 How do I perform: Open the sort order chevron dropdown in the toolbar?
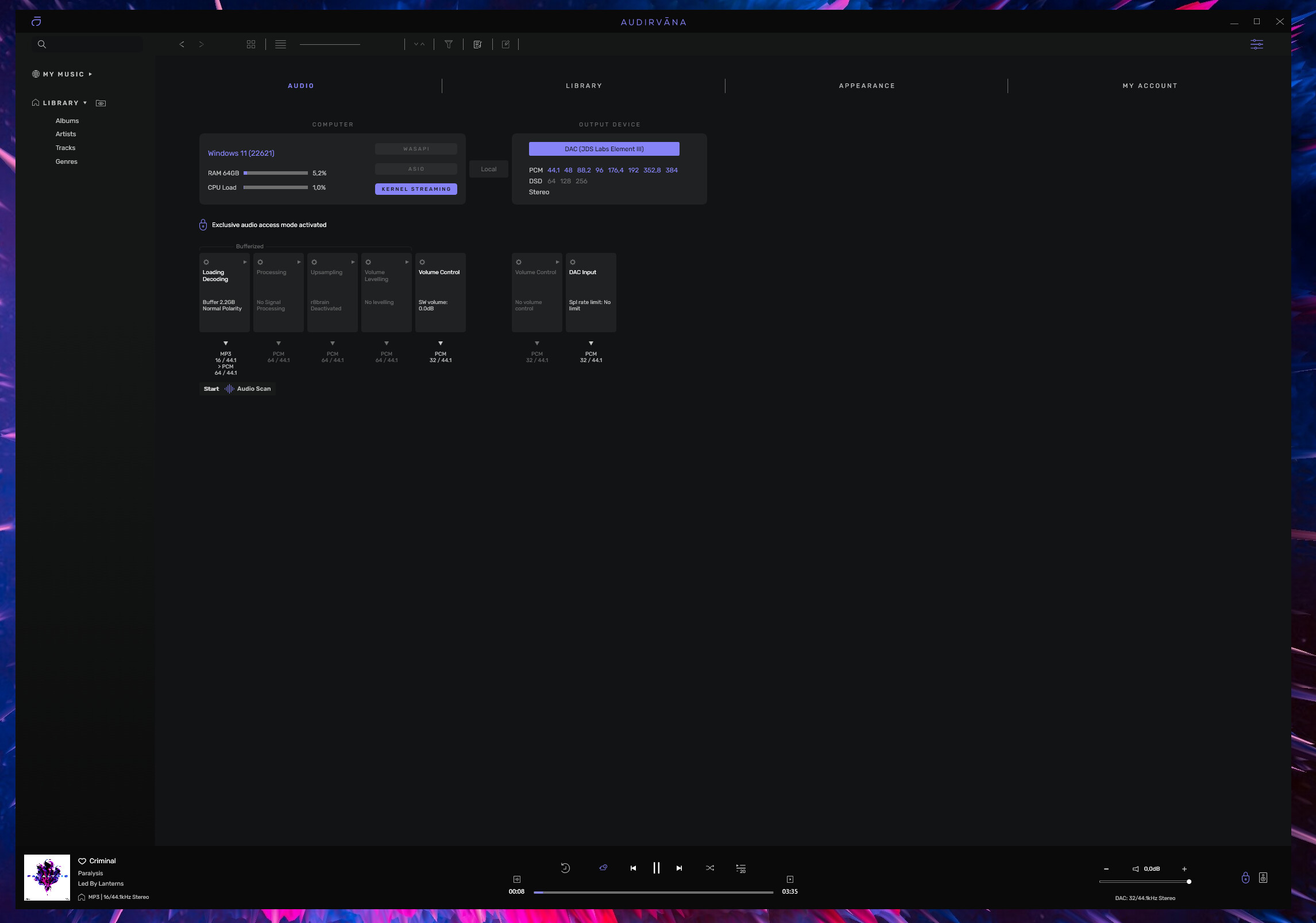point(419,44)
